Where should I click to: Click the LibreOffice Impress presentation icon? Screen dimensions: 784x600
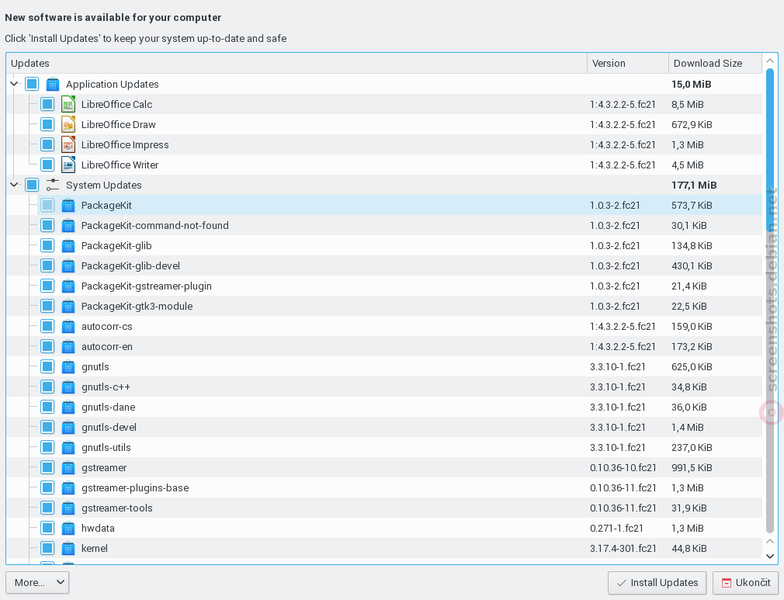click(68, 144)
